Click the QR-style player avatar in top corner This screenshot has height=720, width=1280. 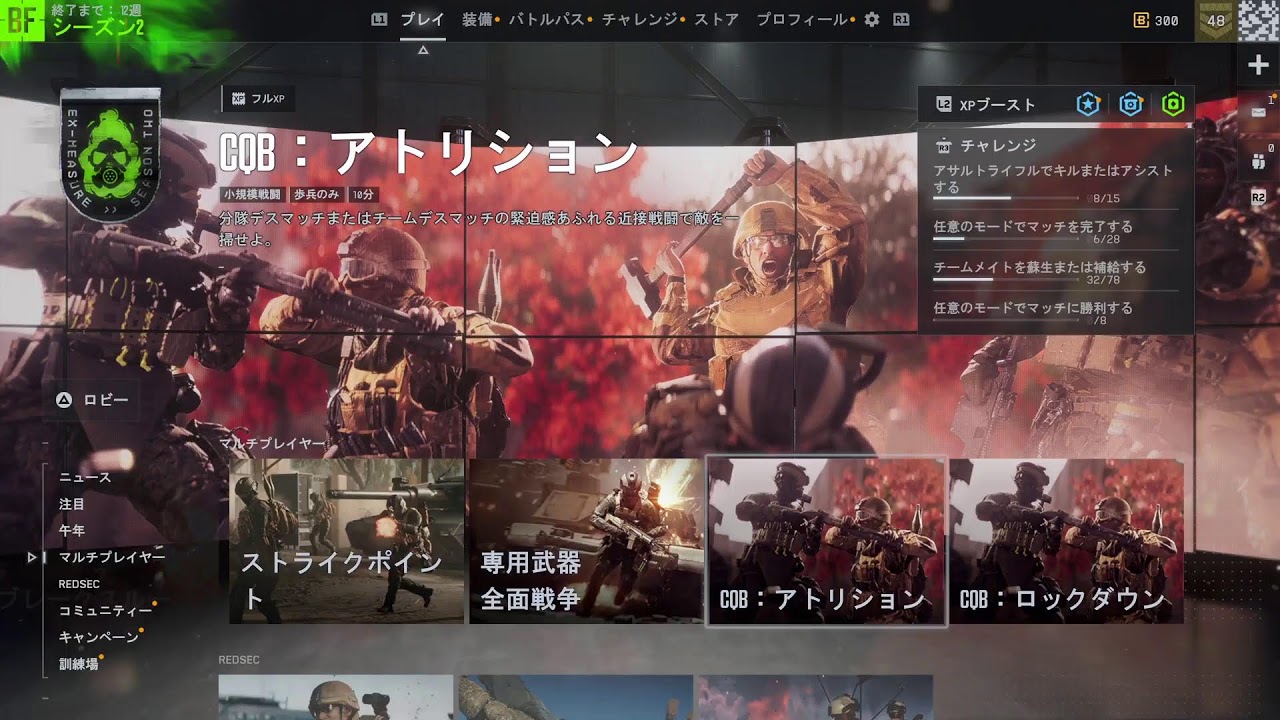point(1259,20)
